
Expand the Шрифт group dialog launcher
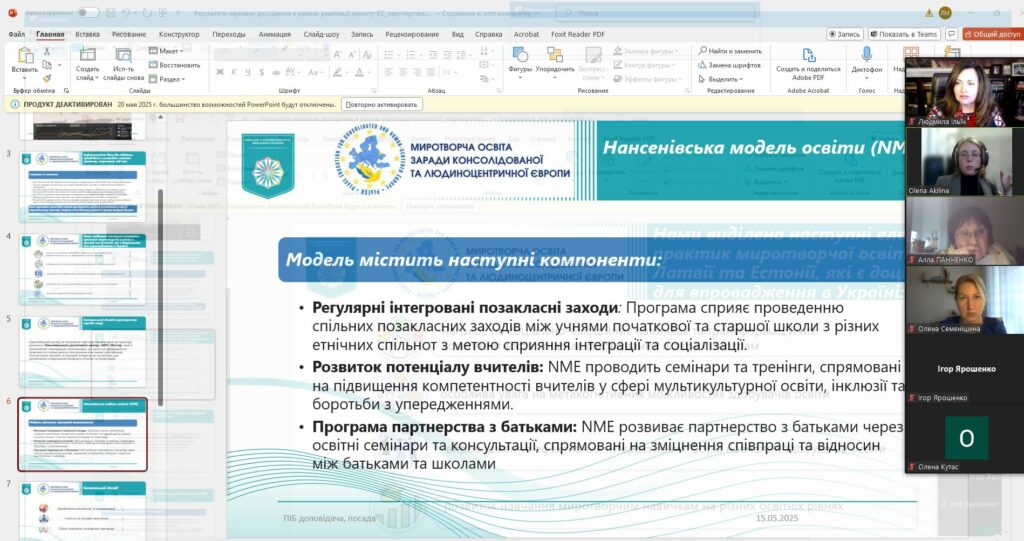pos(374,91)
